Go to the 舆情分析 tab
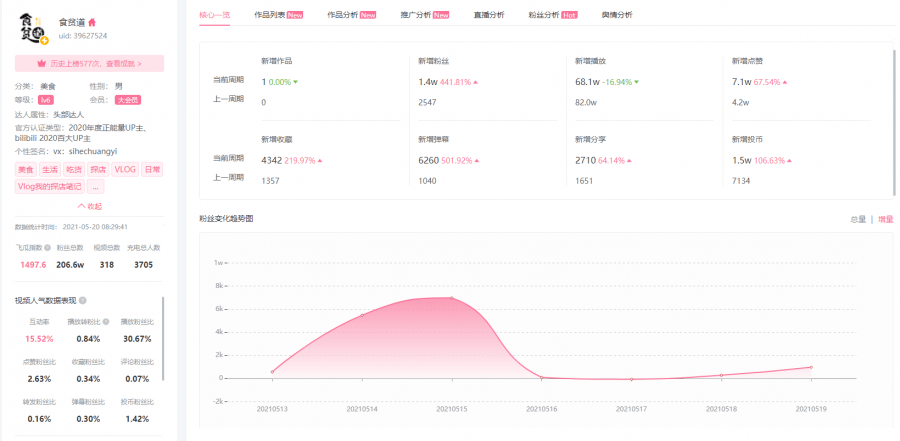Screen dimensions: 900x441 click(x=617, y=15)
